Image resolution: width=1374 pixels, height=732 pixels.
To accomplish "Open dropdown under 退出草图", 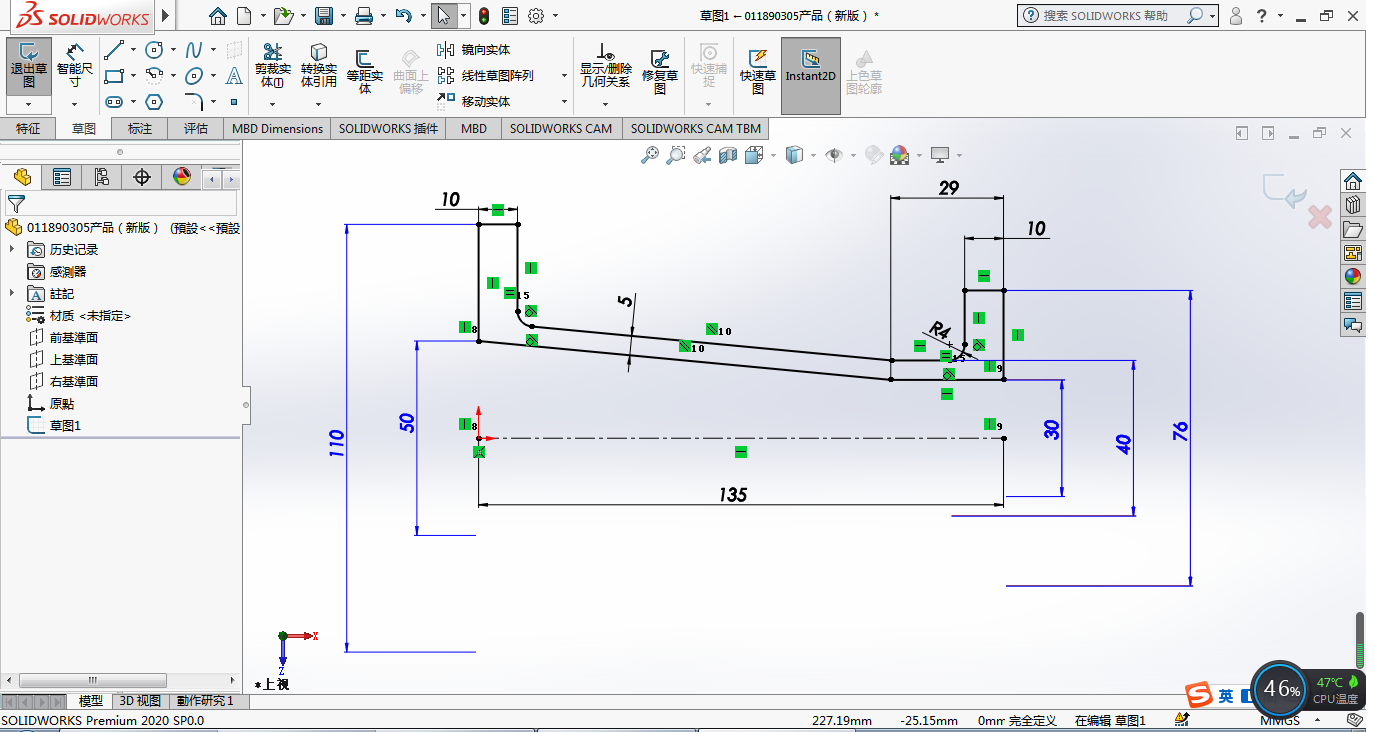I will (29, 103).
